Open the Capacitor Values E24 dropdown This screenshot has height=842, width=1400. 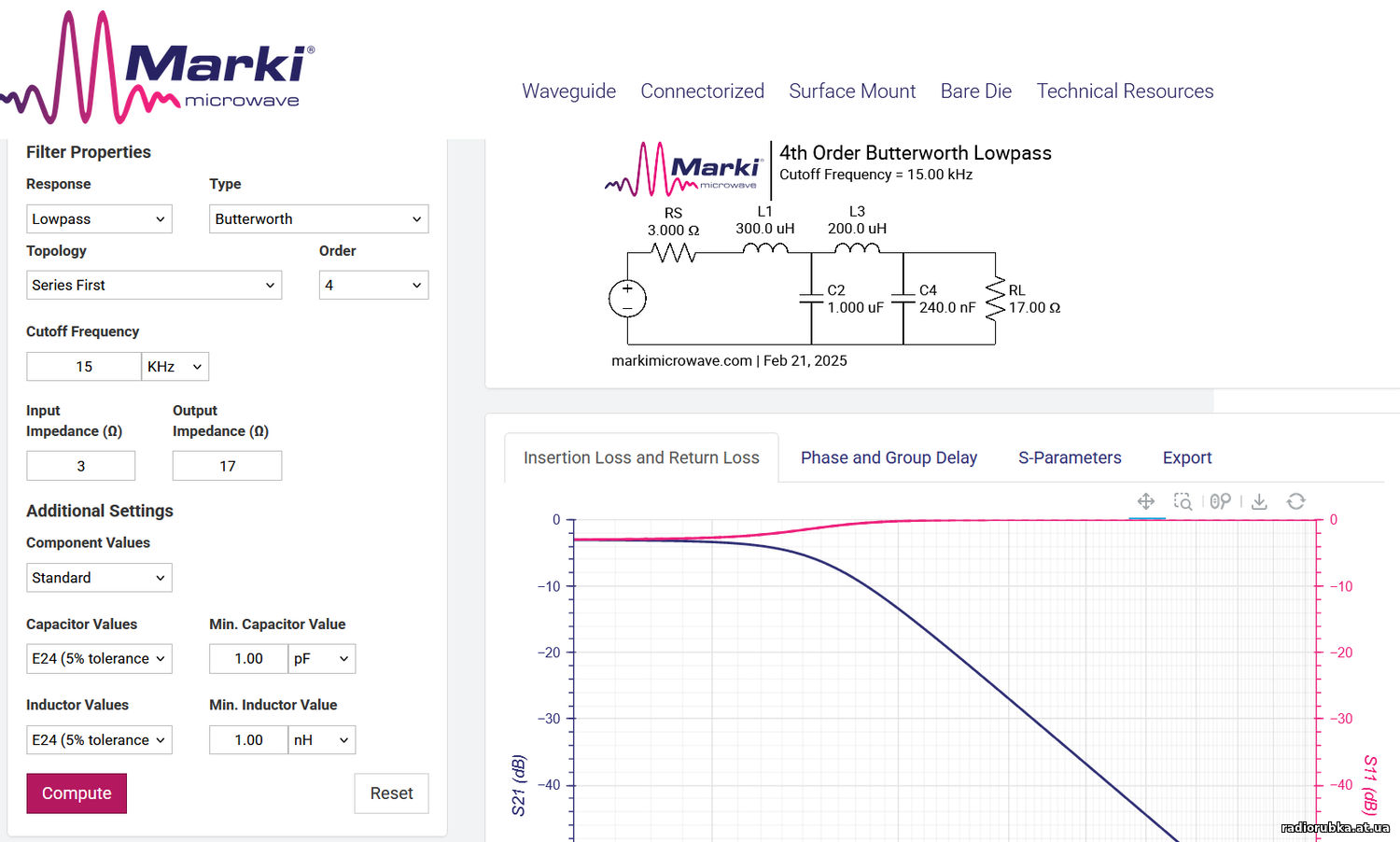click(99, 658)
